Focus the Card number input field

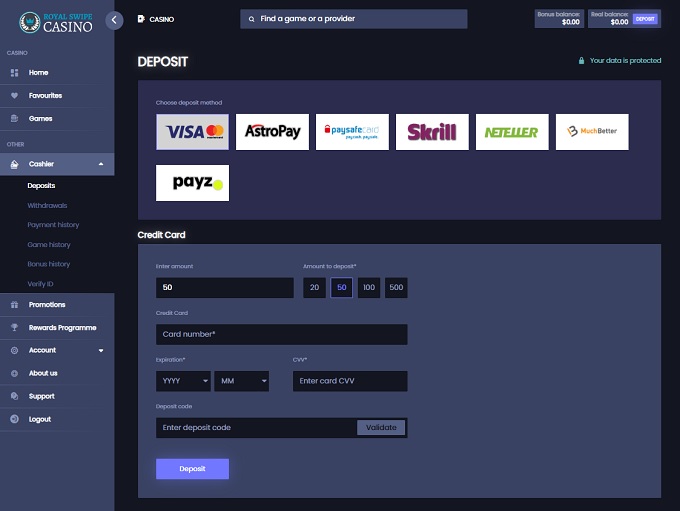(x=281, y=334)
